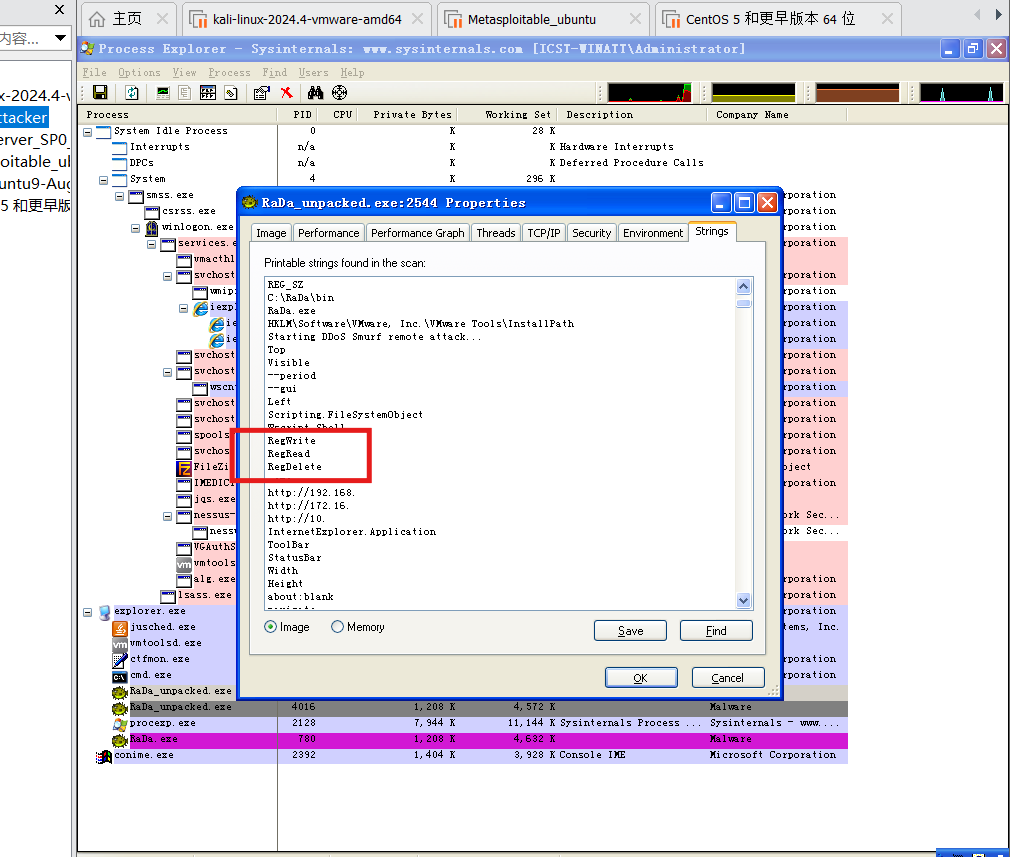Toggle the process tree view icon
The image size is (1010, 857).
[x=185, y=93]
